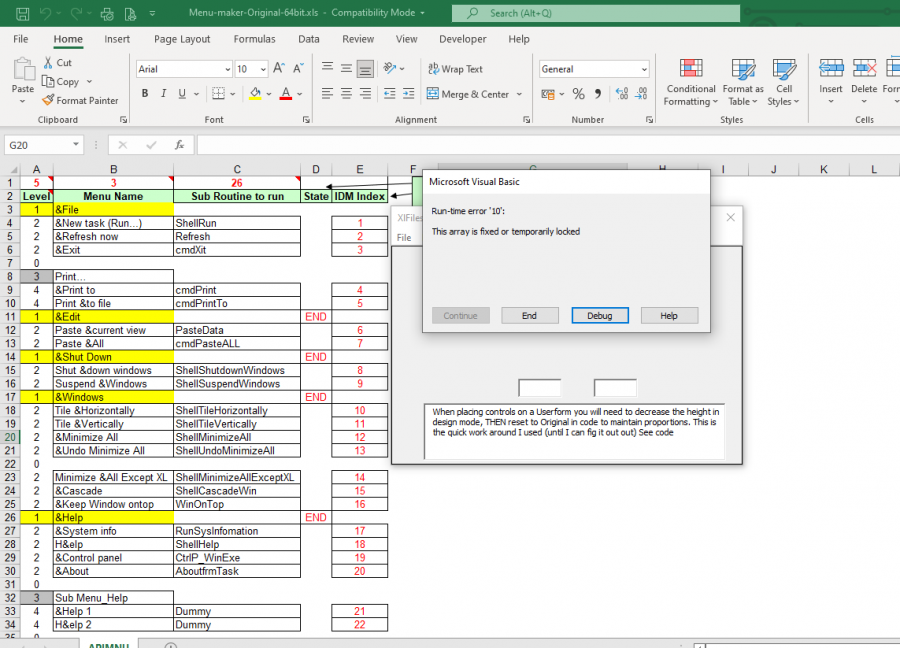This screenshot has width=900, height=648.
Task: Apply comma style number format
Action: pos(598,94)
